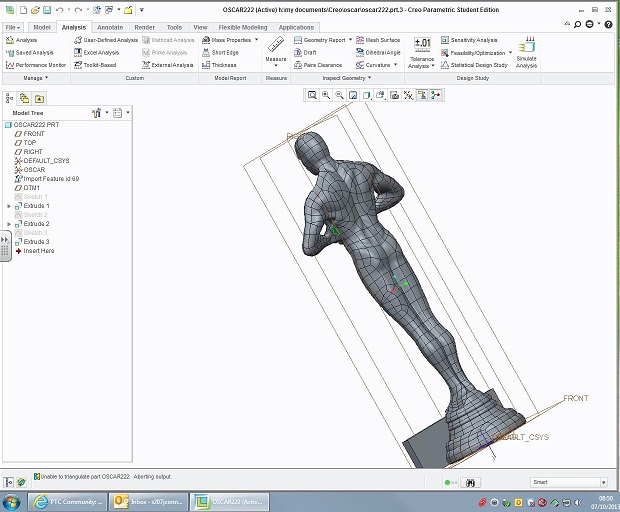The image size is (620, 512).
Task: Check Short Edge analysis
Action: (x=220, y=53)
